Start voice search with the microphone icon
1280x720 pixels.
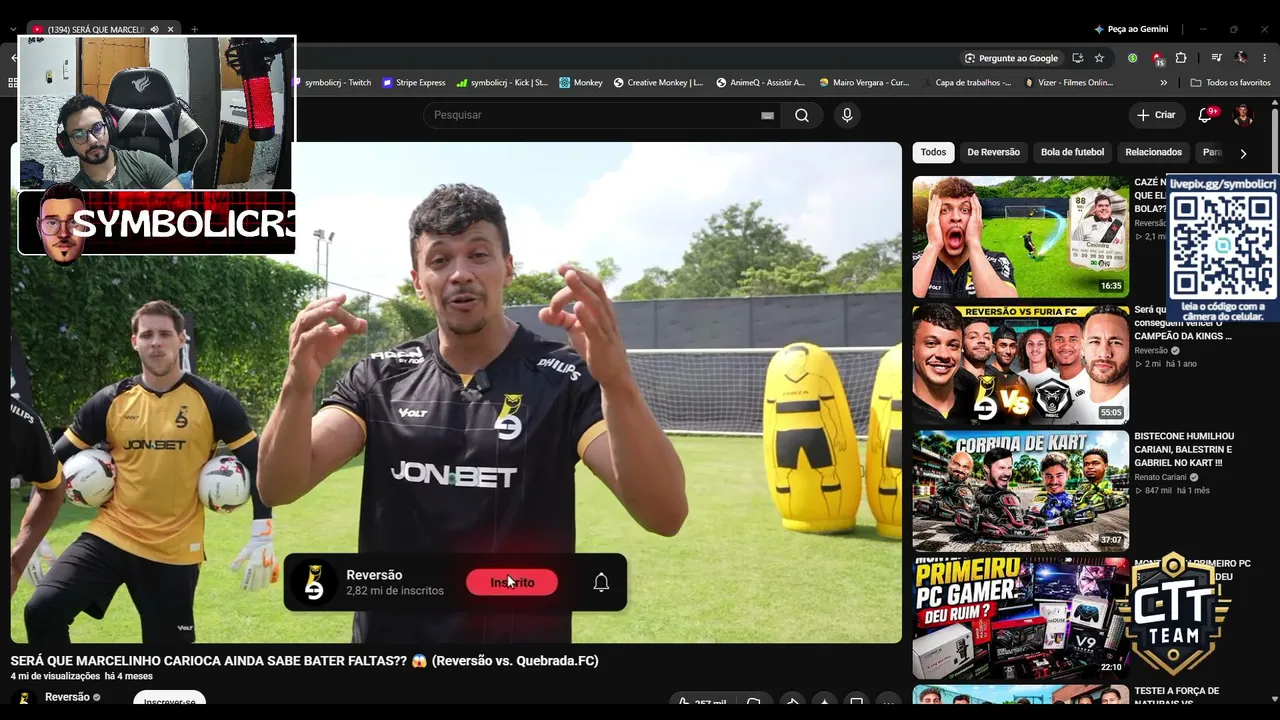click(x=847, y=115)
